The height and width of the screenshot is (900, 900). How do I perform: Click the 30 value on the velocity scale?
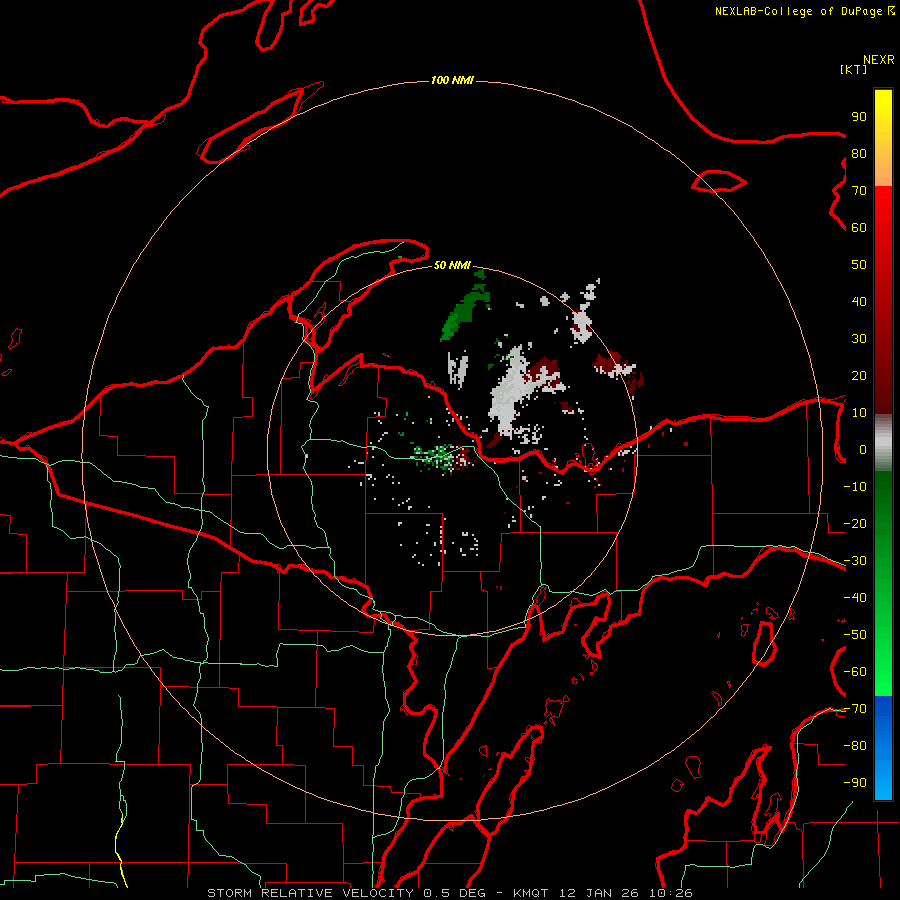click(x=859, y=339)
